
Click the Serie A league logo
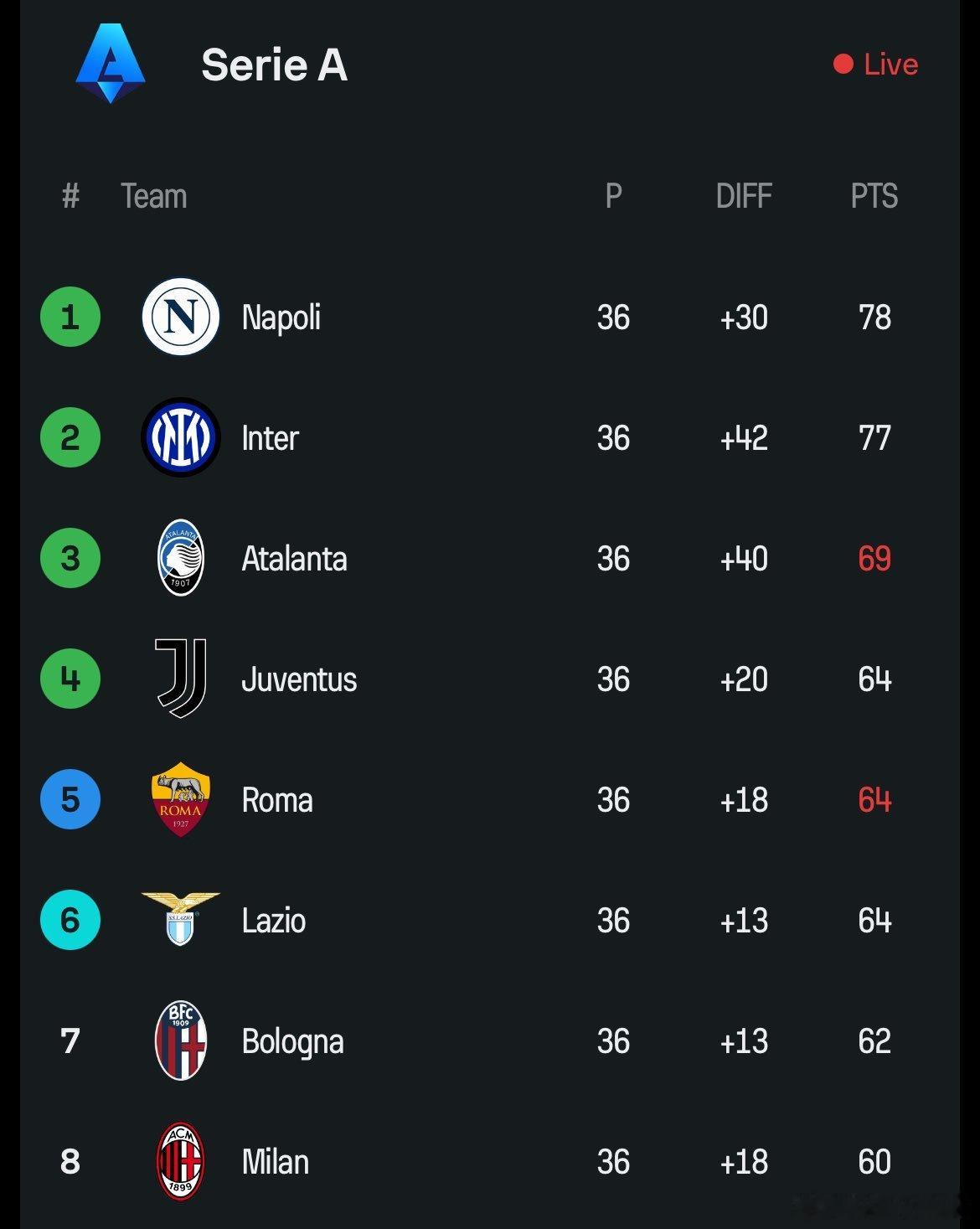click(x=111, y=64)
